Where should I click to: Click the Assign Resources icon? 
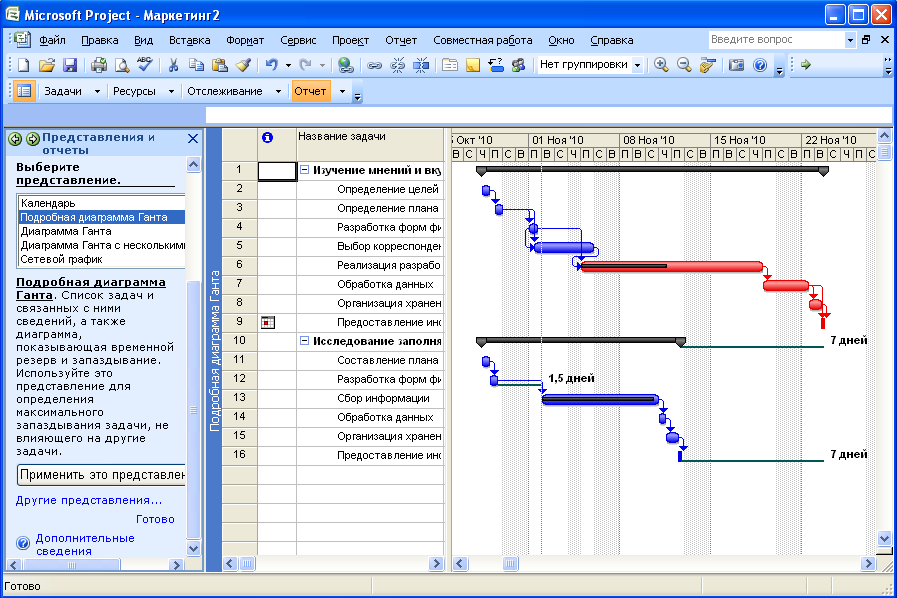click(x=519, y=65)
